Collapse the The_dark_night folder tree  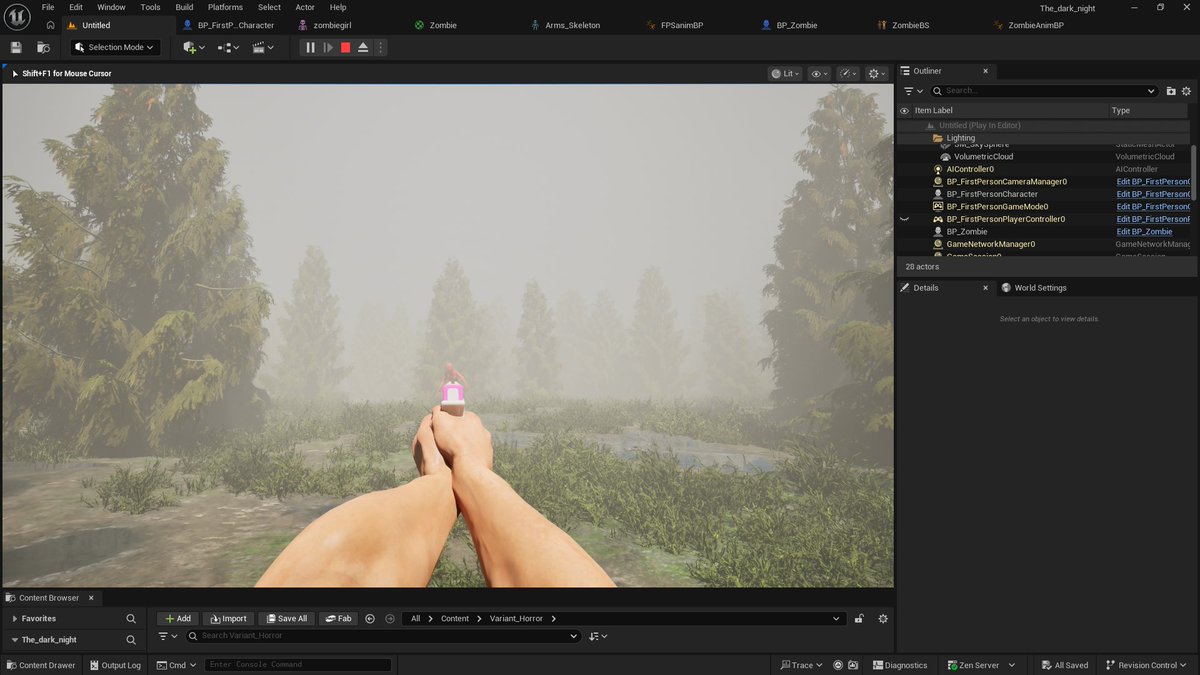pos(14,640)
